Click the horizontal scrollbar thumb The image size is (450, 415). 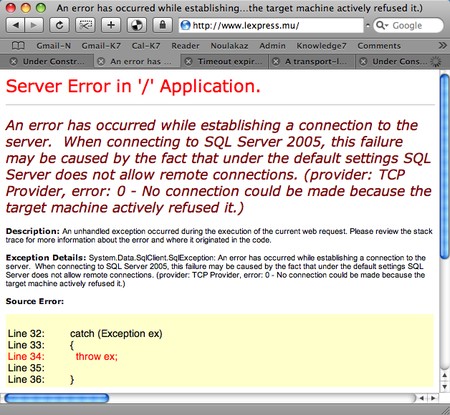pos(57,398)
